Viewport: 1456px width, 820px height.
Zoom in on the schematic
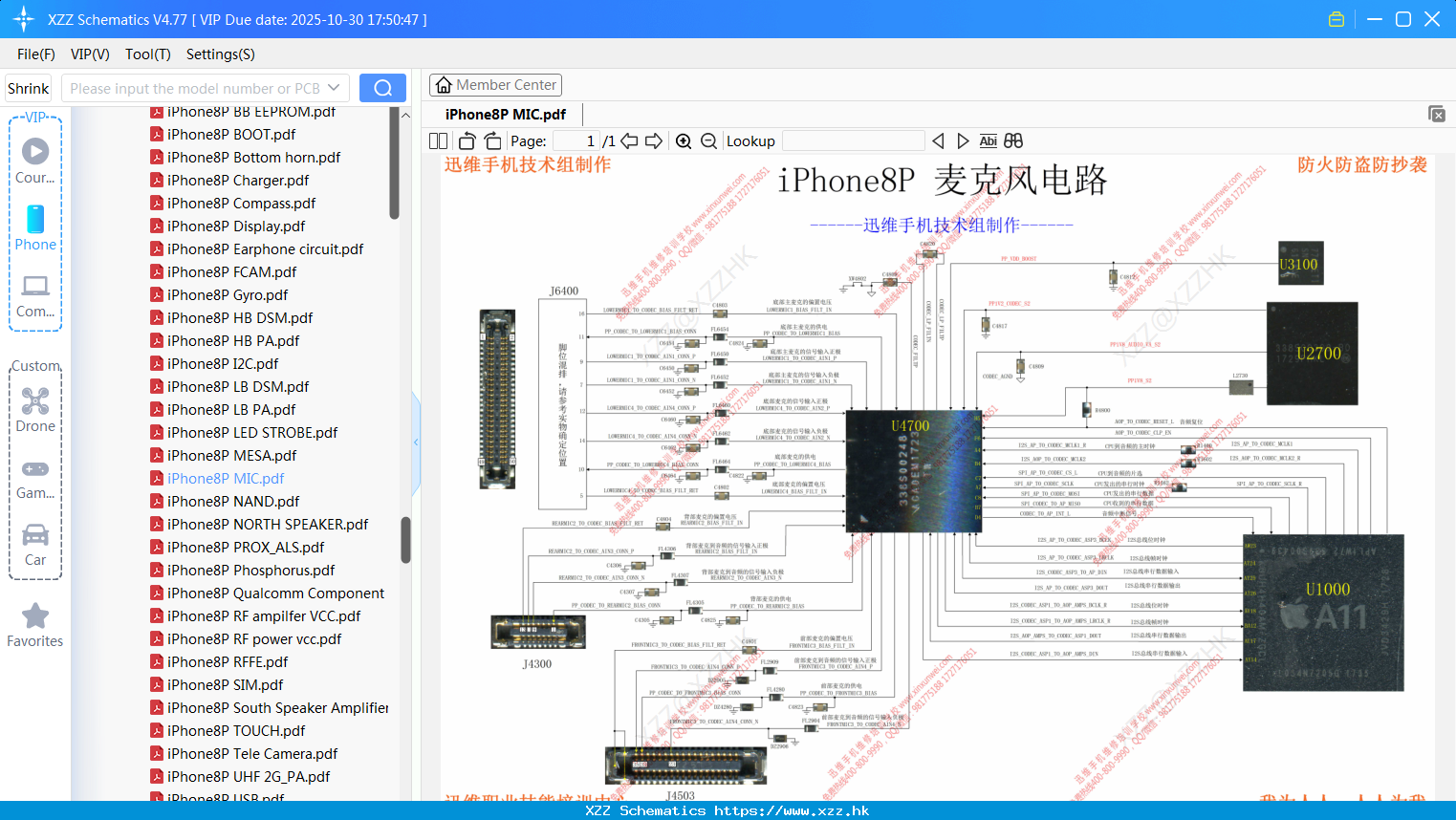pyautogui.click(x=684, y=140)
